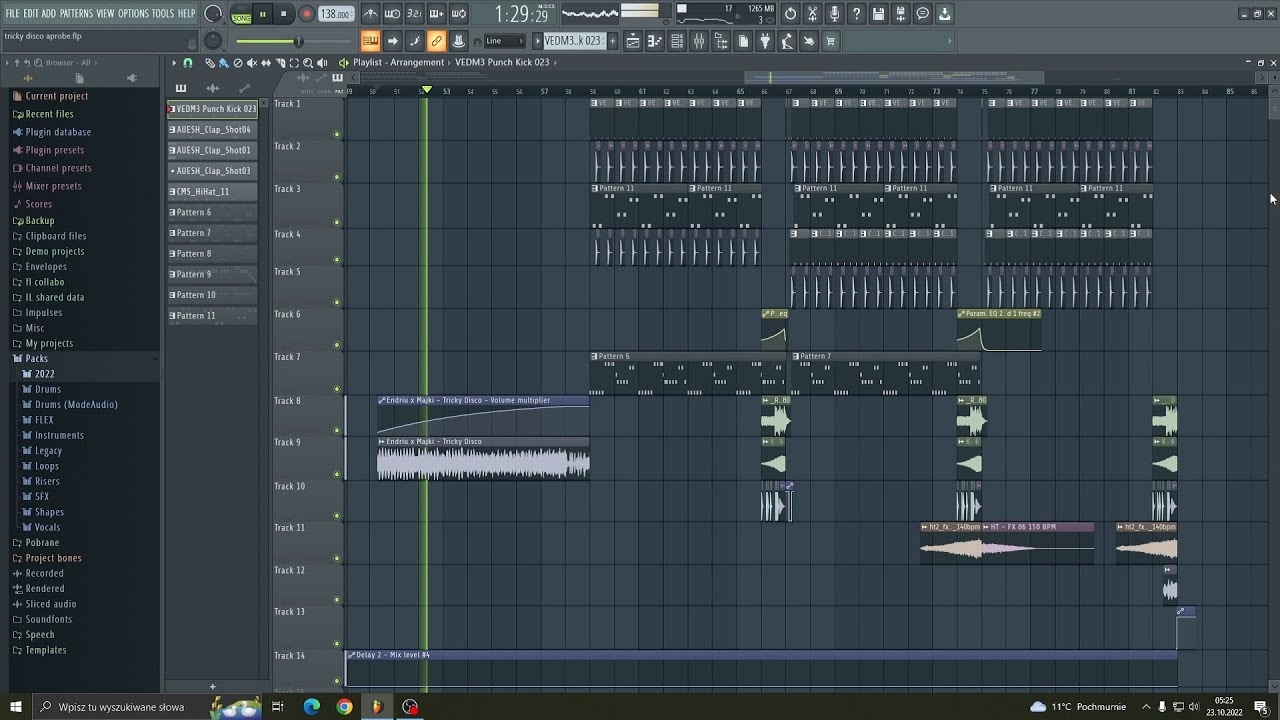Click the undo history icon
Screen dimensions: 1280x720
(791, 14)
